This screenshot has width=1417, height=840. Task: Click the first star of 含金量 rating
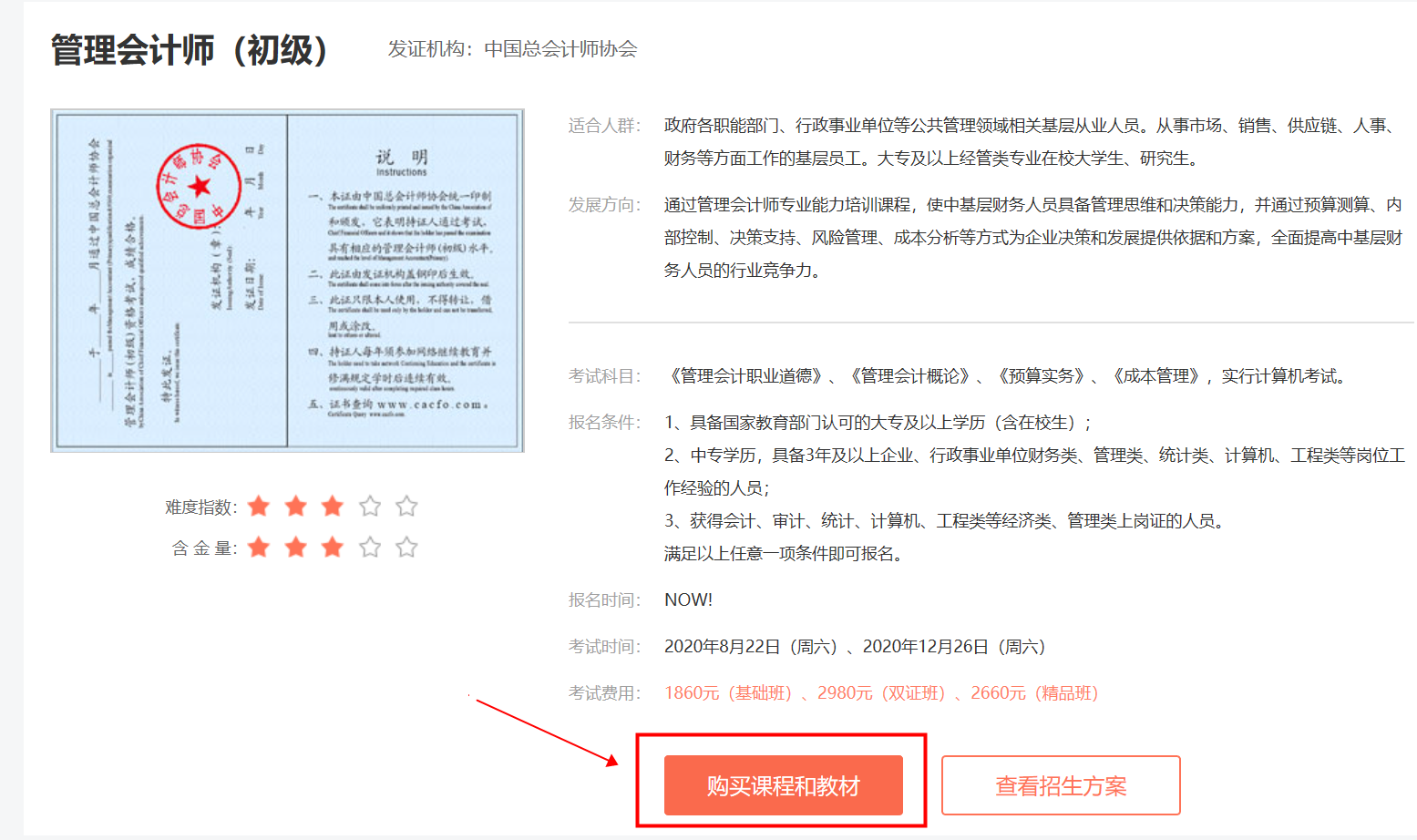click(259, 548)
